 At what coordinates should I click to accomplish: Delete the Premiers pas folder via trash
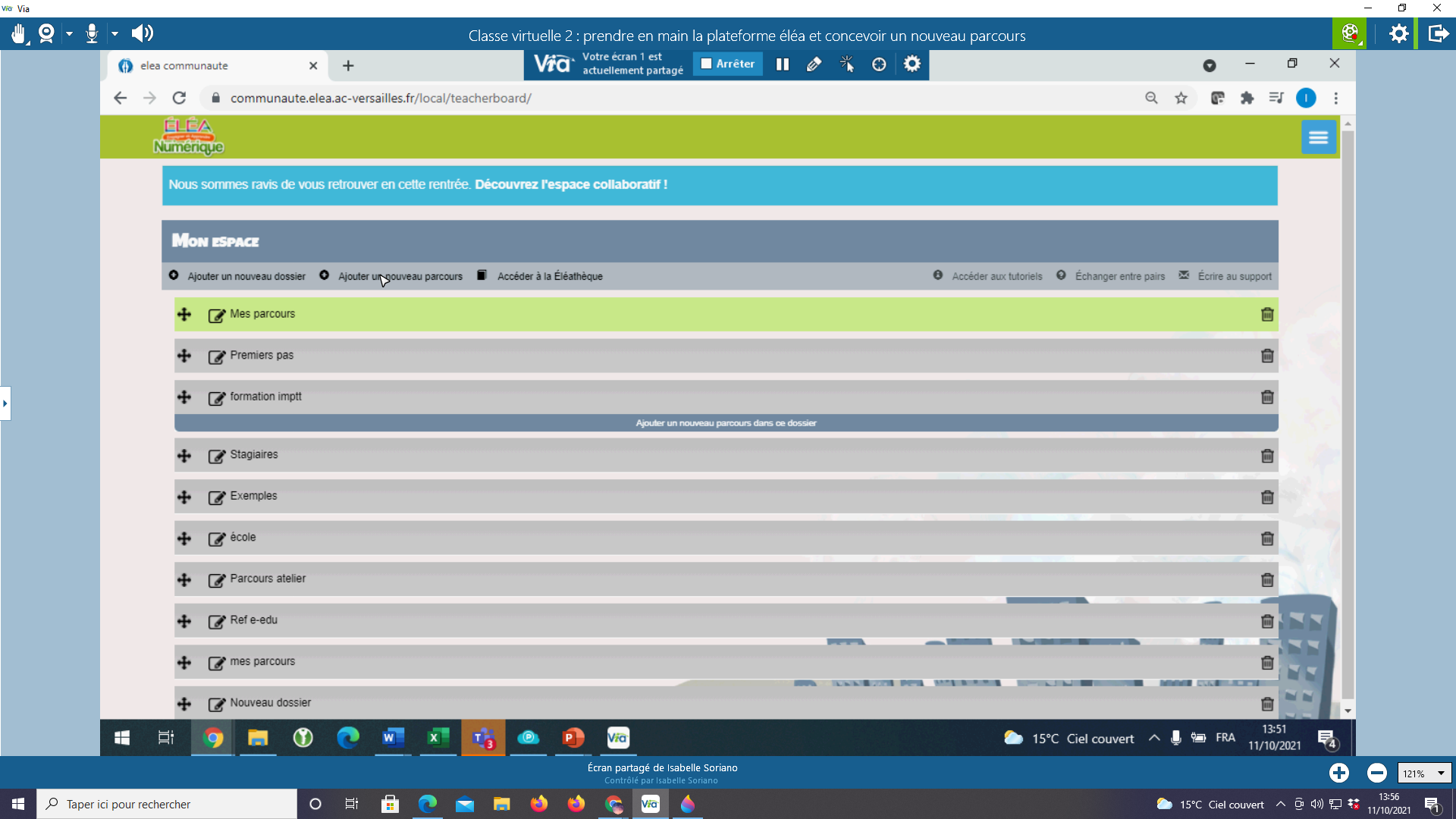(1266, 356)
